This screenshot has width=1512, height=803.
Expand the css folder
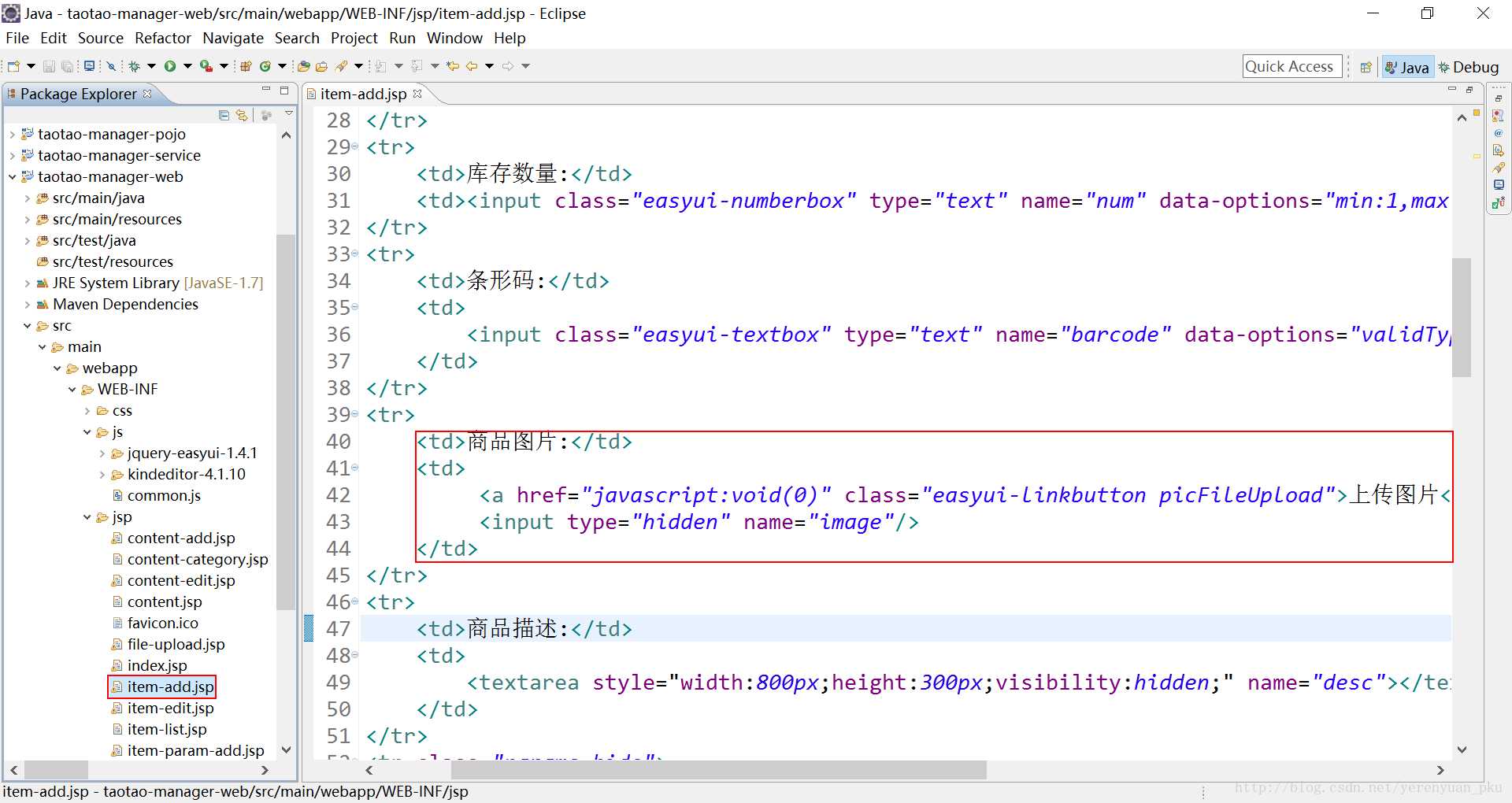[87, 411]
